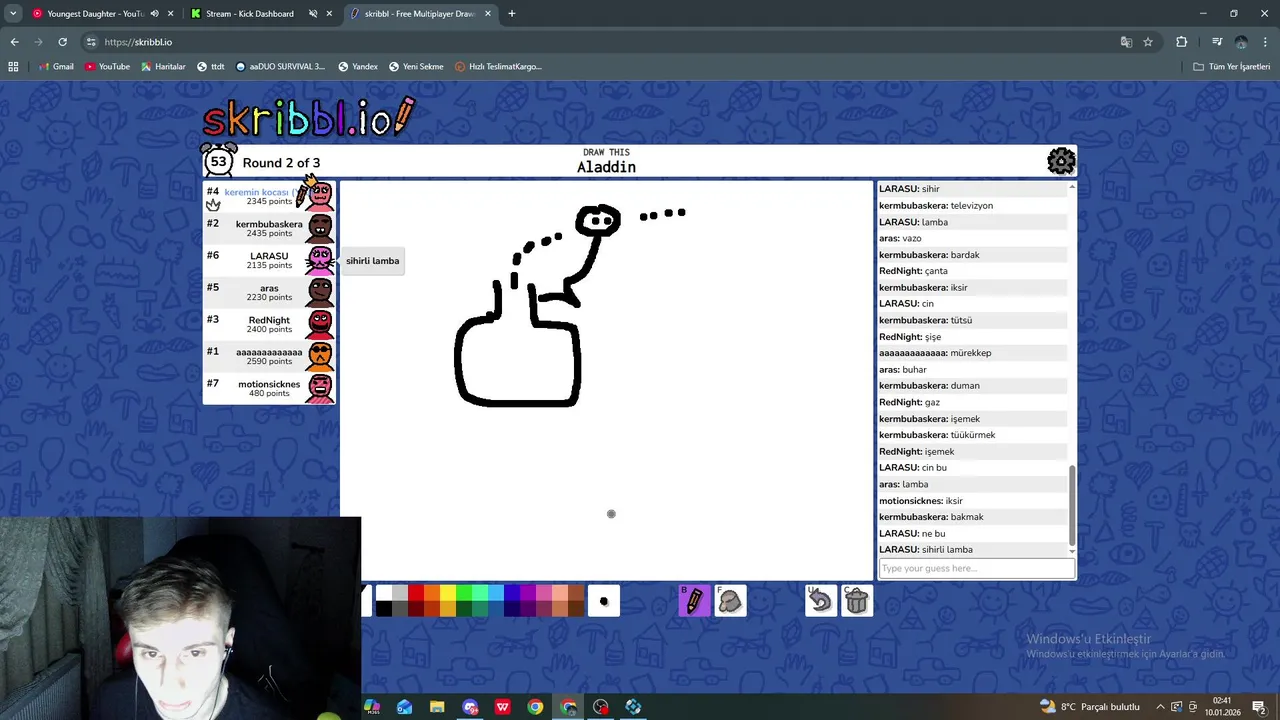Open the settings gear icon
The image size is (1280, 720).
pyautogui.click(x=1061, y=161)
